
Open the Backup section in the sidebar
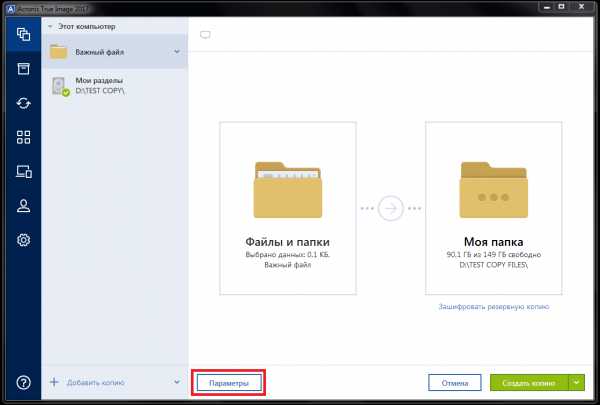pos(21,33)
